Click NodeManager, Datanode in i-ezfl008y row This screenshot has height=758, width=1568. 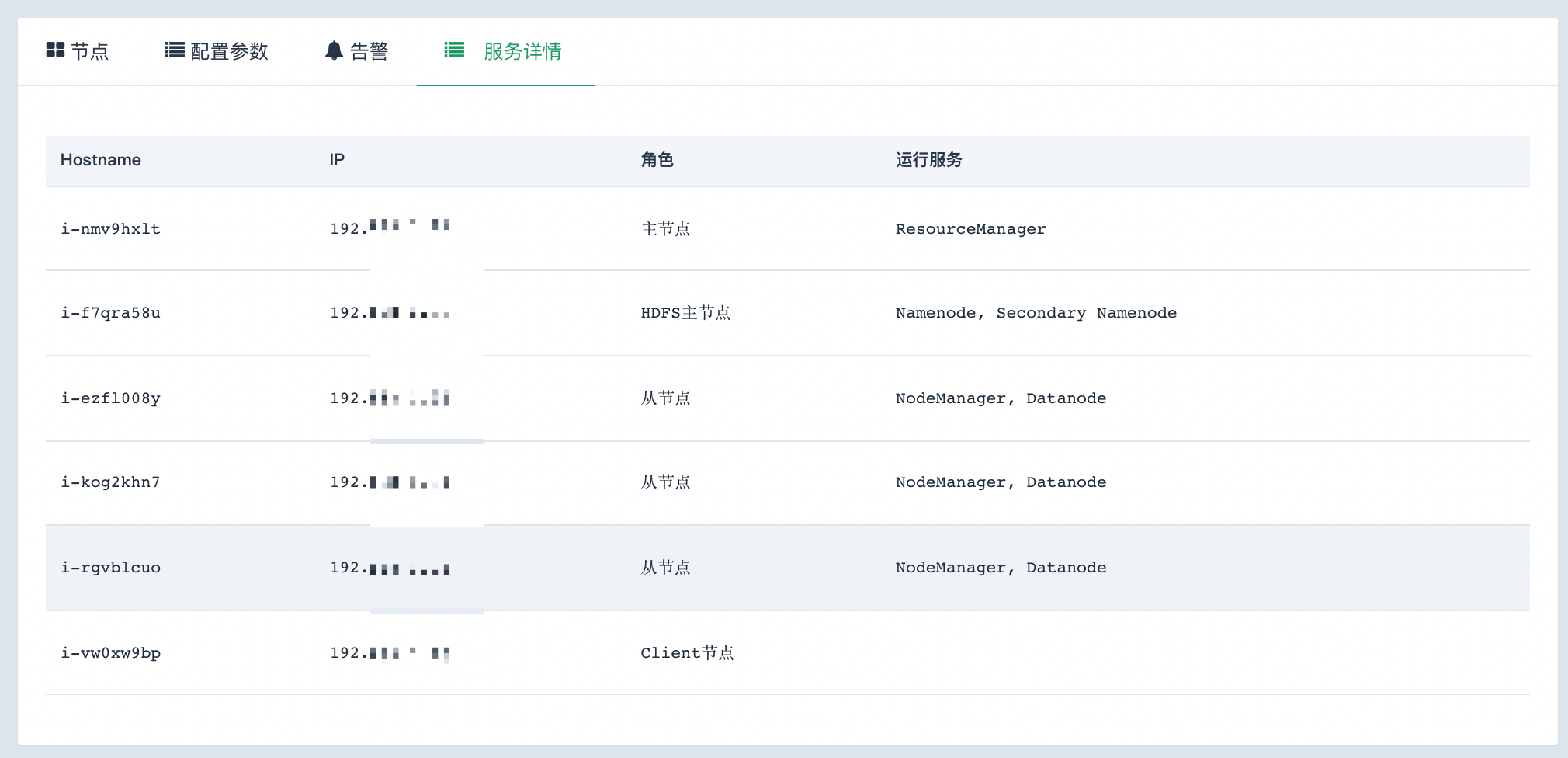[x=1001, y=398]
